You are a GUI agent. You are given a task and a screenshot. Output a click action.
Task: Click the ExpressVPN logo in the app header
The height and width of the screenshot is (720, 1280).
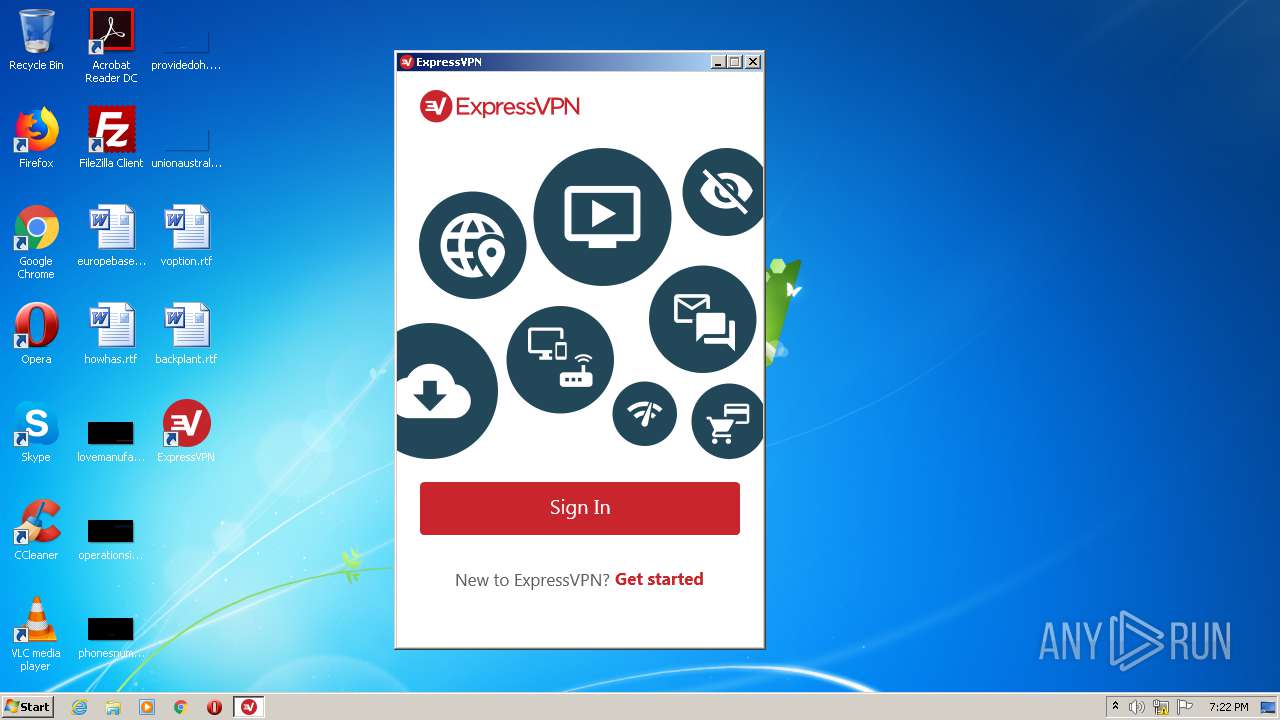click(500, 106)
